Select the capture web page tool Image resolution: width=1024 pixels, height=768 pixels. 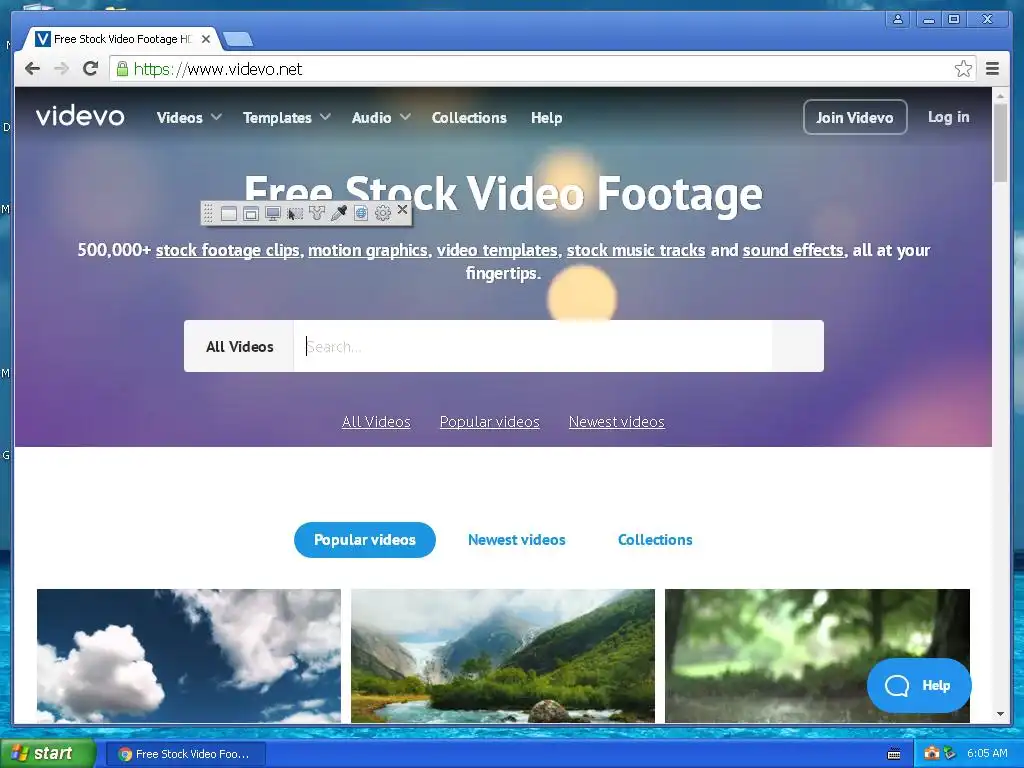pos(360,214)
